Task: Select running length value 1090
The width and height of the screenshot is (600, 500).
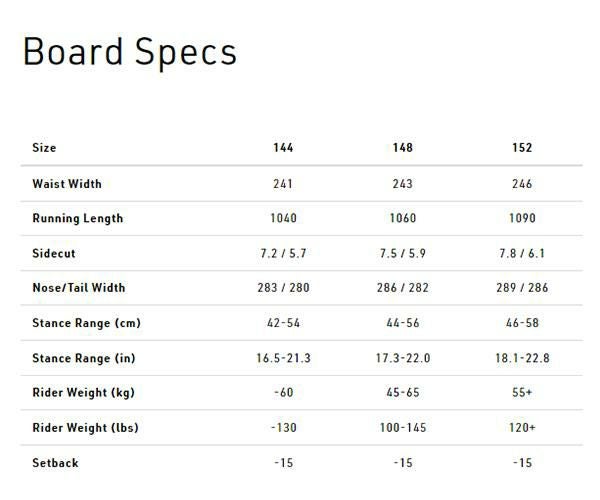Action: click(x=521, y=218)
